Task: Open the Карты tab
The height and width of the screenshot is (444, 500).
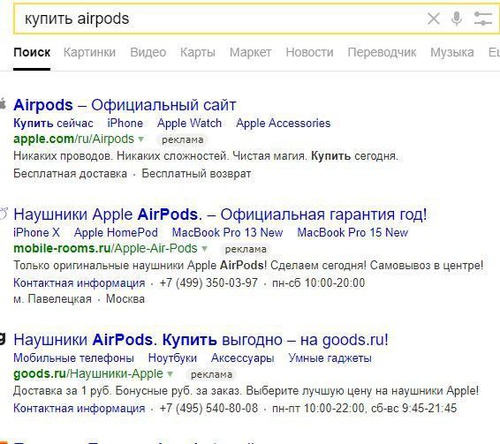Action: tap(198, 53)
